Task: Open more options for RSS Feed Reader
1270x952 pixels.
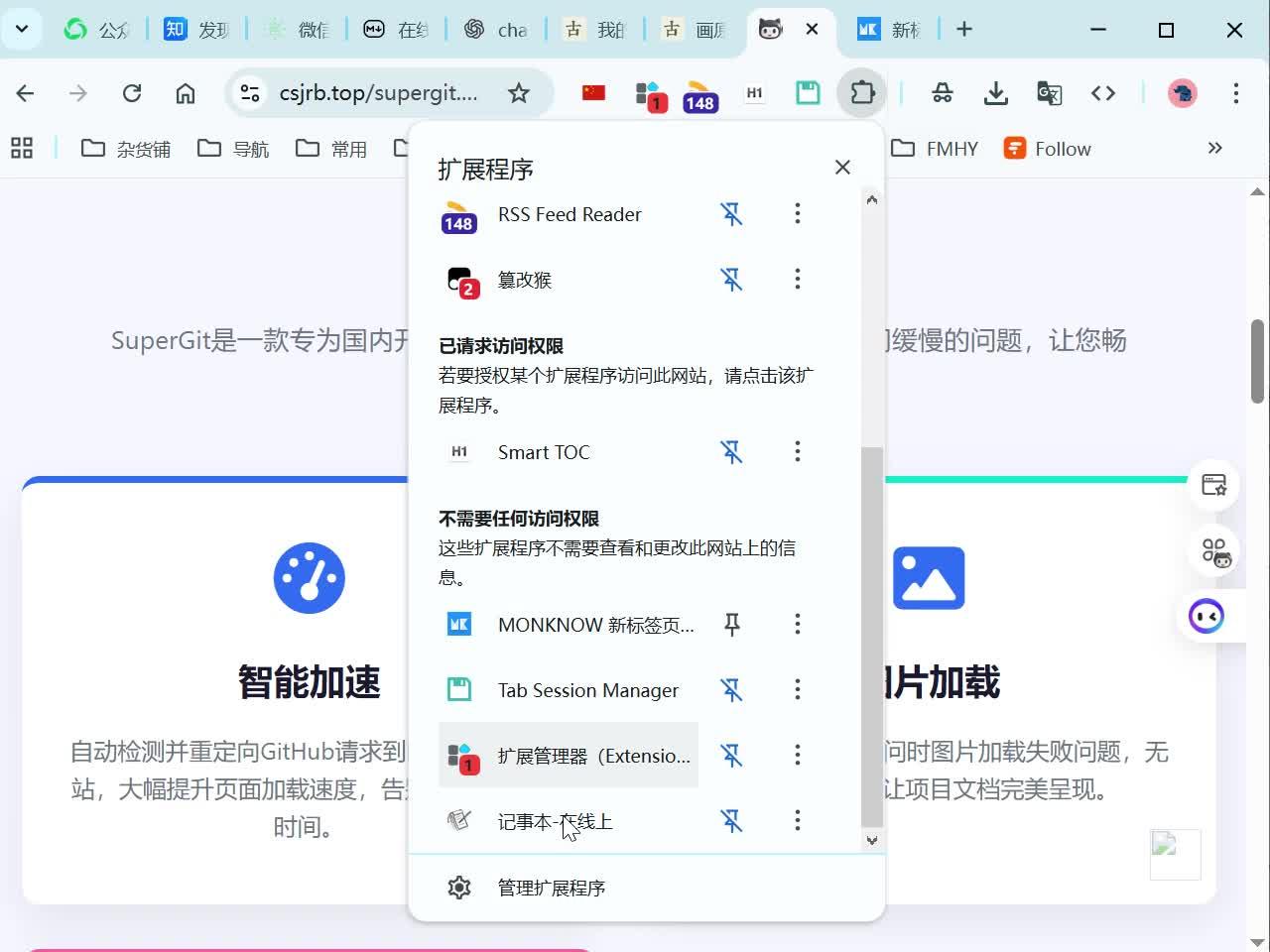Action: (x=797, y=214)
